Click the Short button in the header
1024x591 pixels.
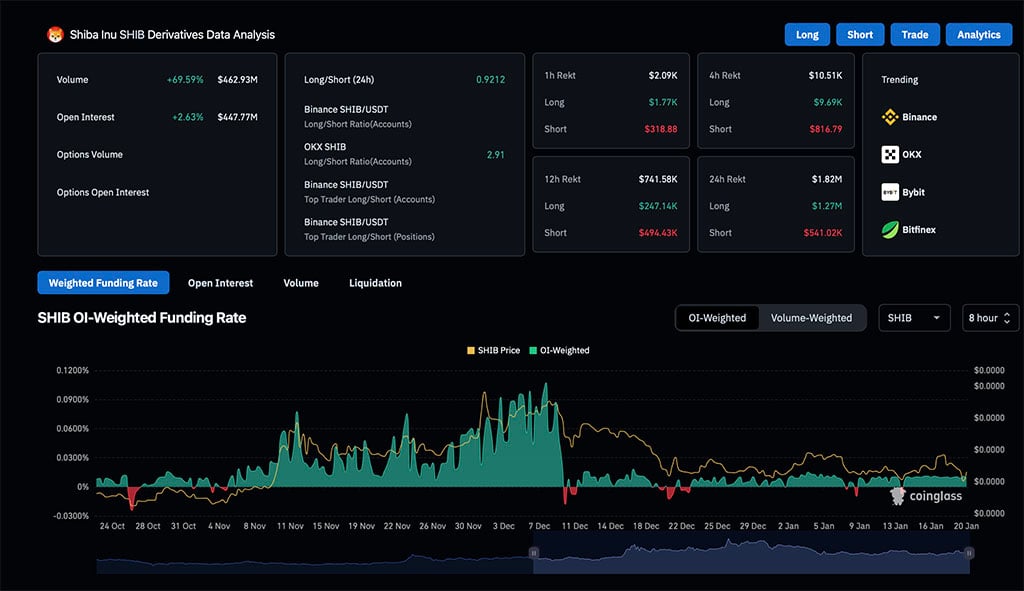point(859,33)
